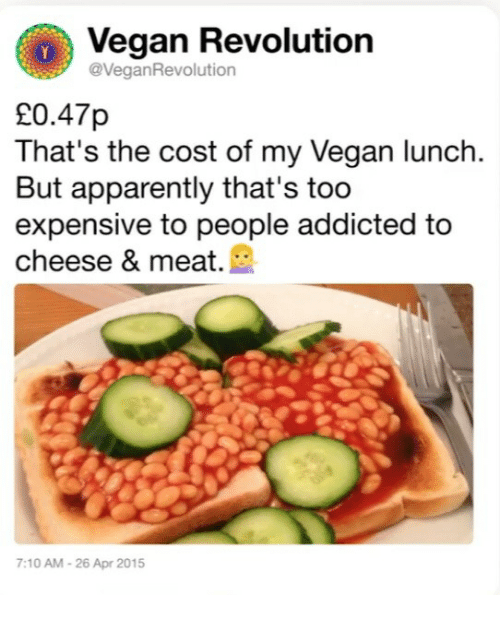This screenshot has height=617, width=500.
Task: Click the words 'cheese & meat'
Action: coord(117,261)
